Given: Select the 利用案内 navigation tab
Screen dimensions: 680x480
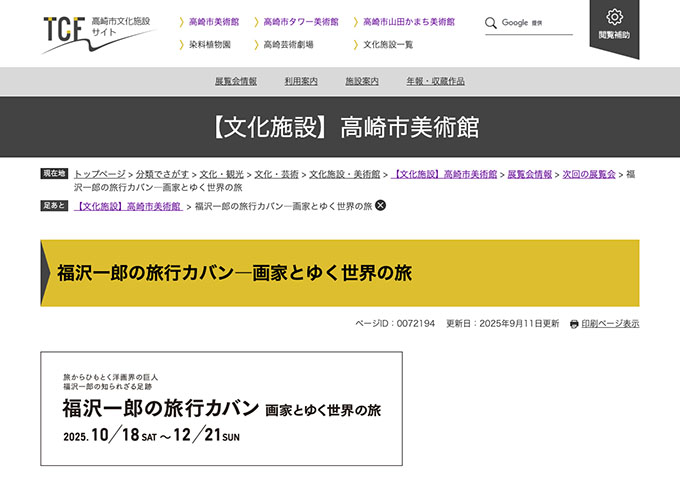Looking at the screenshot, I should coord(301,81).
